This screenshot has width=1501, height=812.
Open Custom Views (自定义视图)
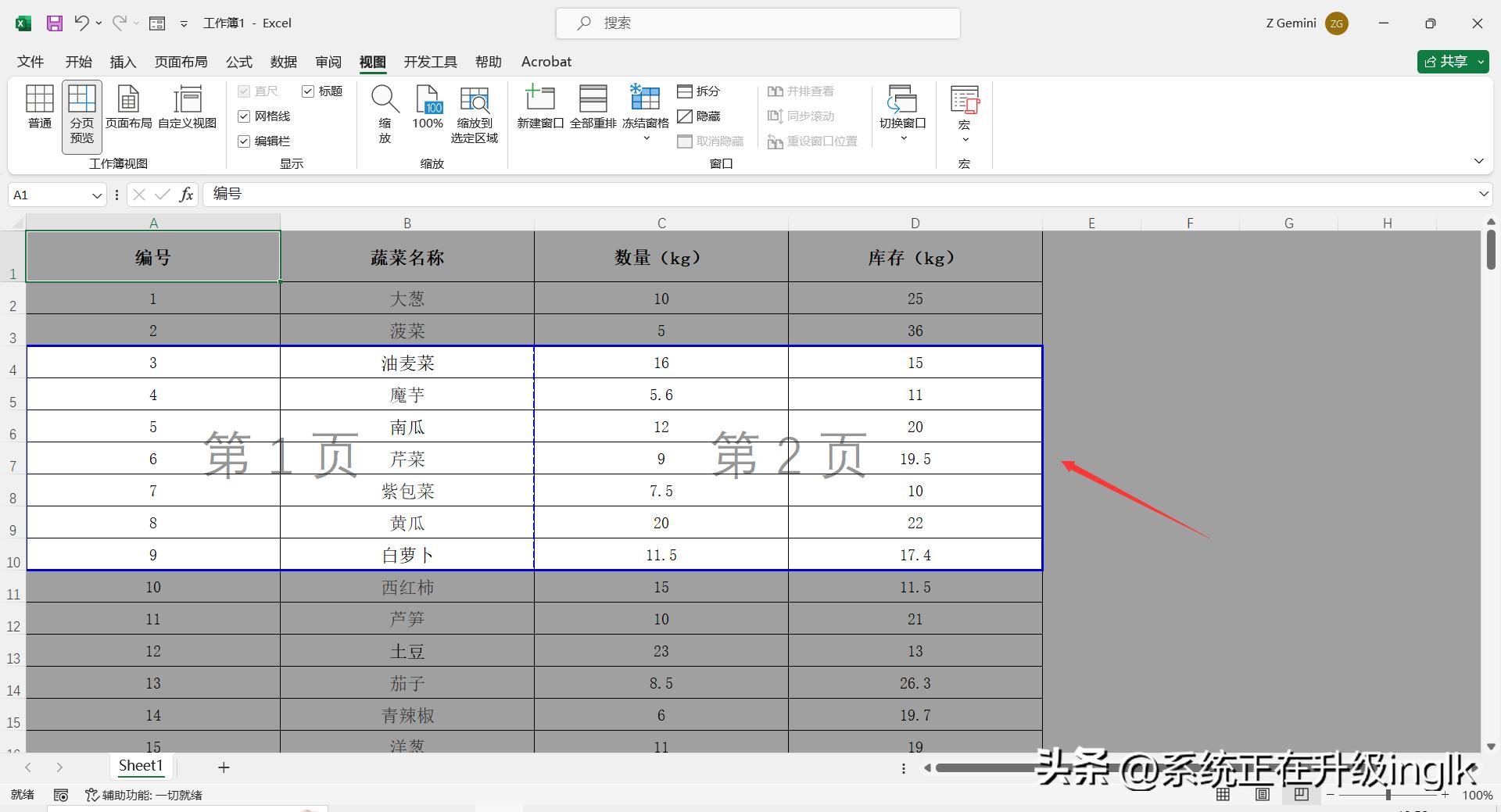tap(187, 107)
